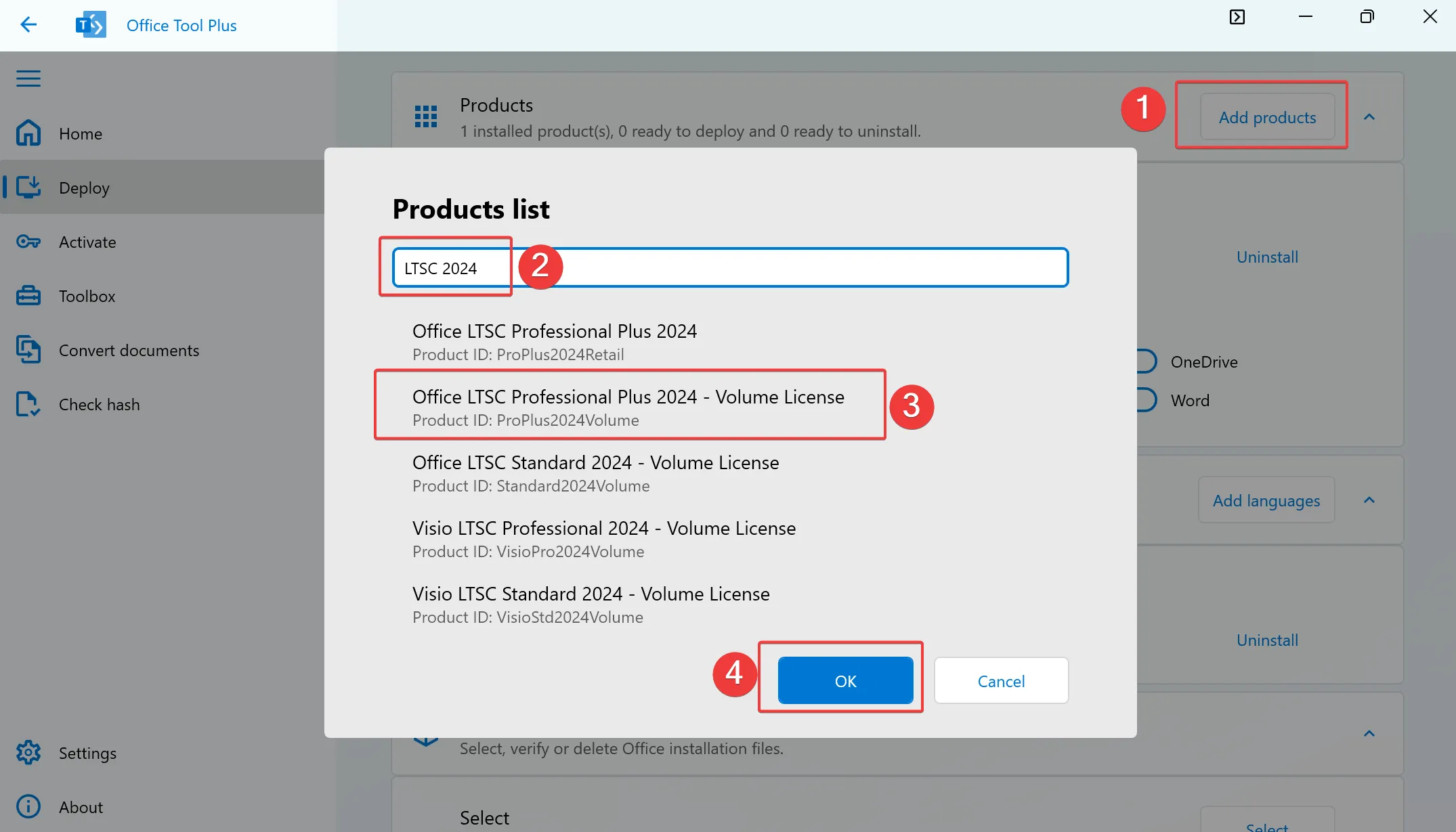Click the Uninstall link
Viewport: 1456px width, 832px height.
(1266, 257)
